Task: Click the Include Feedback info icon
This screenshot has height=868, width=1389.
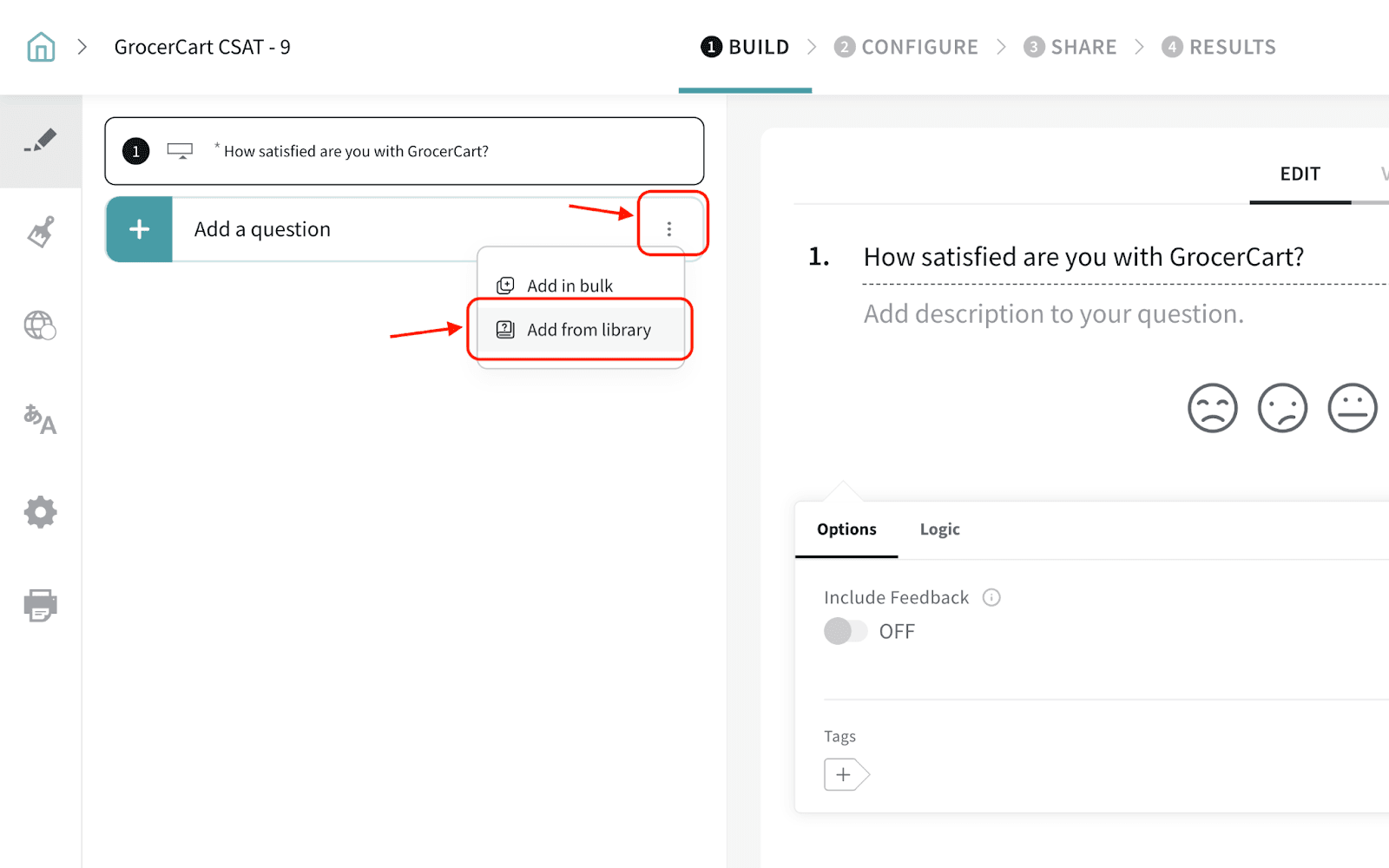Action: 991,597
